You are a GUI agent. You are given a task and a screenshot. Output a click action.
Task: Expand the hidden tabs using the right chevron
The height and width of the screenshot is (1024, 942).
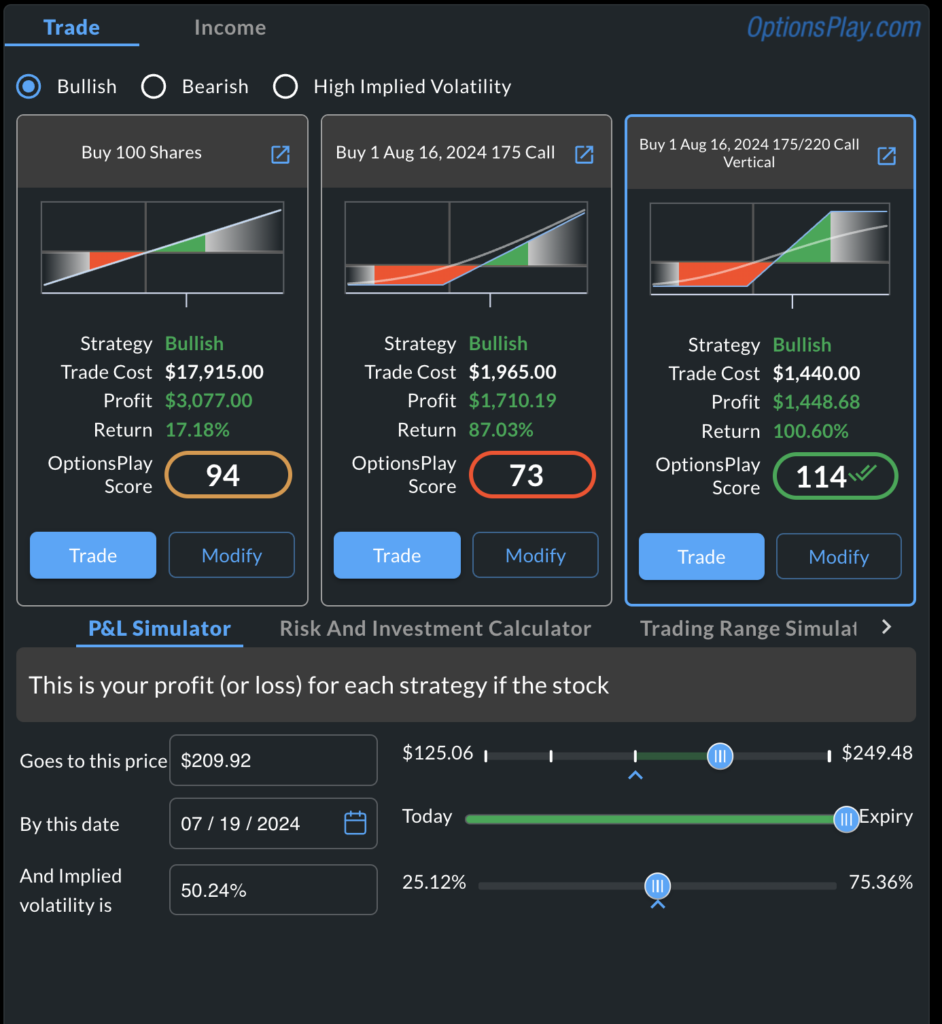pos(884,628)
